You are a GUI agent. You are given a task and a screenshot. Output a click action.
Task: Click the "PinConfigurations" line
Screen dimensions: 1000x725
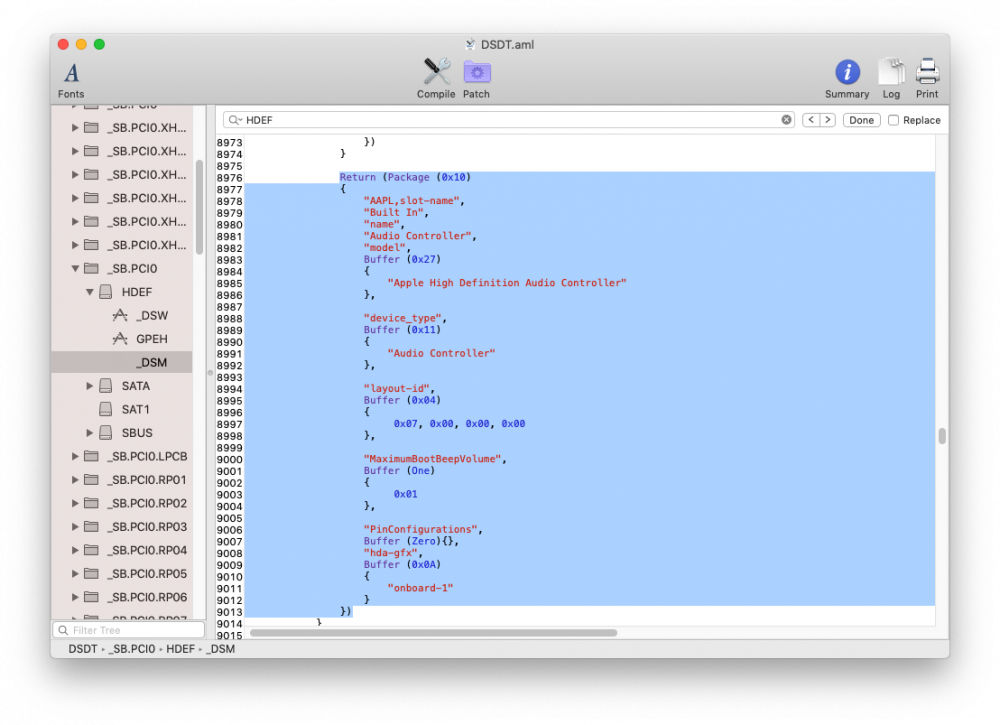coord(423,529)
